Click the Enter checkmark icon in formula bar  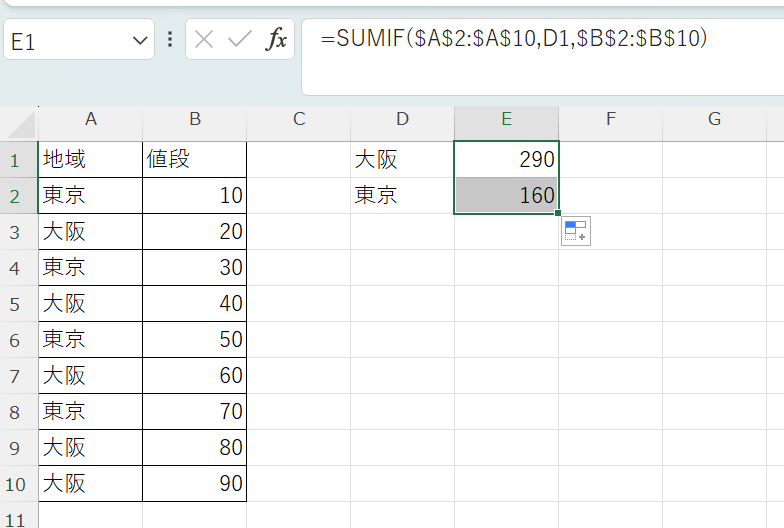click(x=239, y=40)
